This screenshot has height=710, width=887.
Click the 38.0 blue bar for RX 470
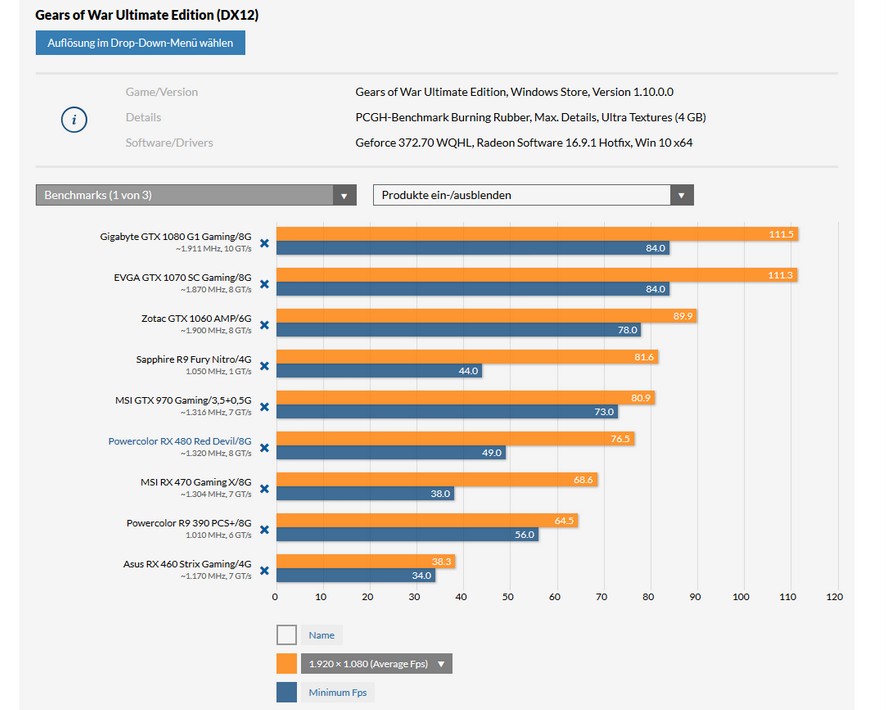point(365,494)
